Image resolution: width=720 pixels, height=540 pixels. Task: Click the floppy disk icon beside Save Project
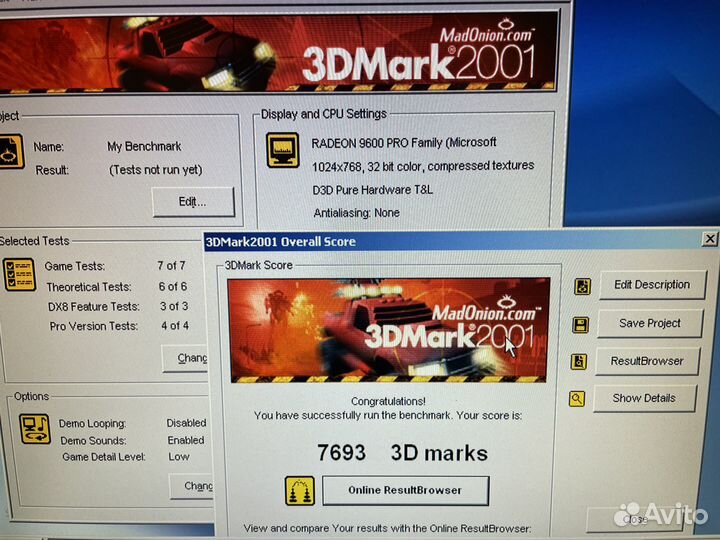(x=580, y=324)
